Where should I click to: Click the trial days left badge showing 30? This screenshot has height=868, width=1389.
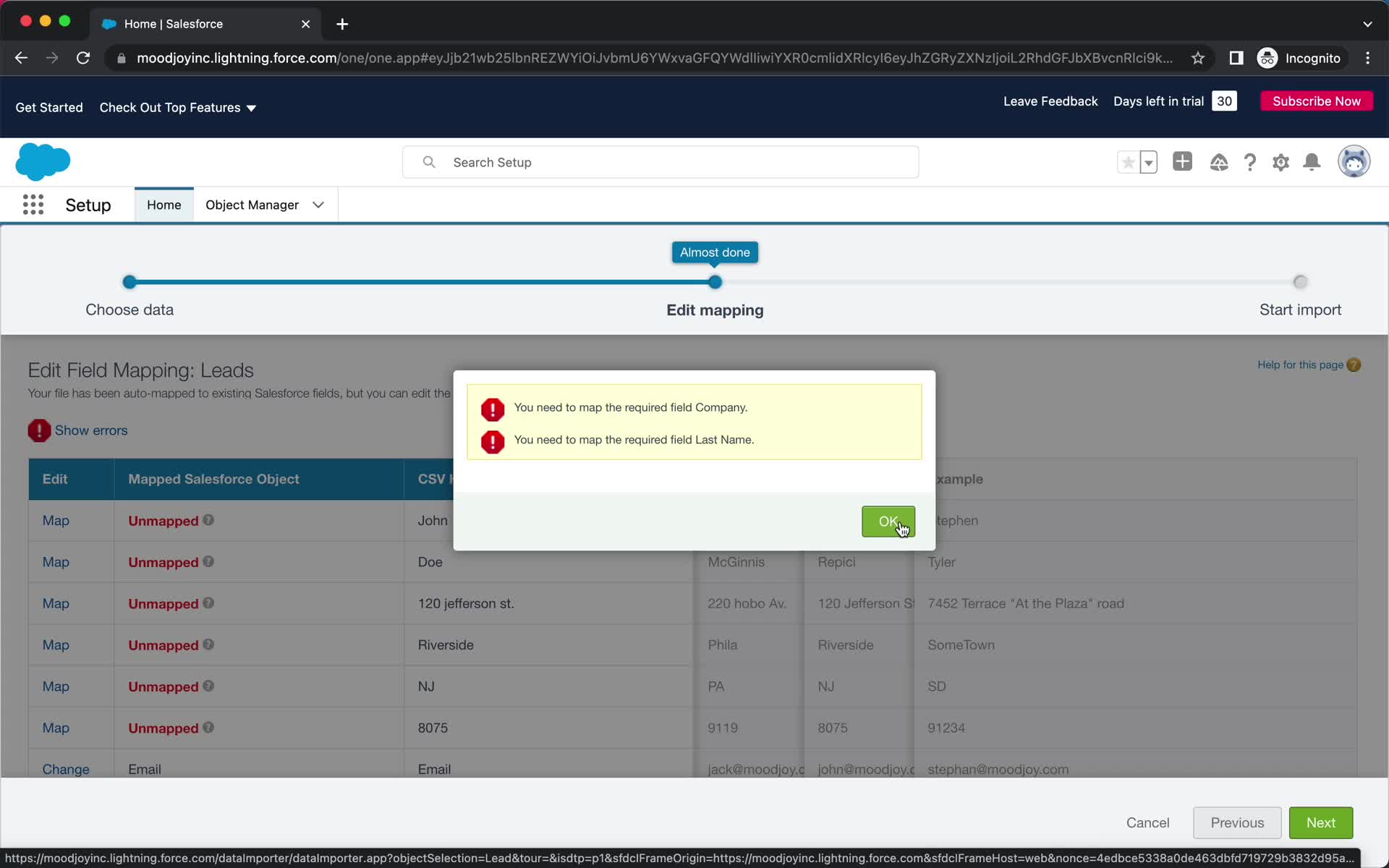tap(1224, 101)
